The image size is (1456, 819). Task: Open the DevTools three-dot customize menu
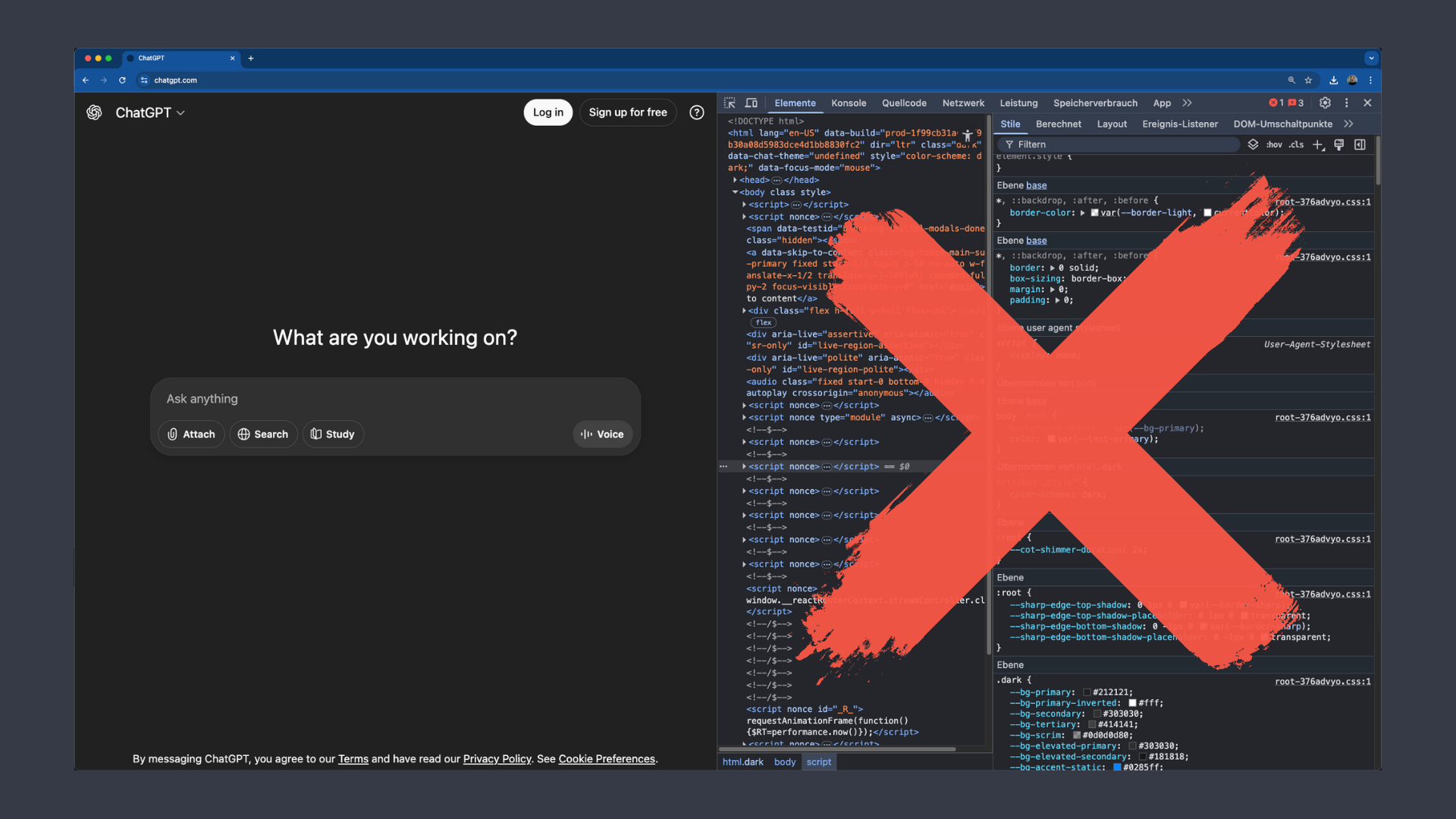point(1346,102)
